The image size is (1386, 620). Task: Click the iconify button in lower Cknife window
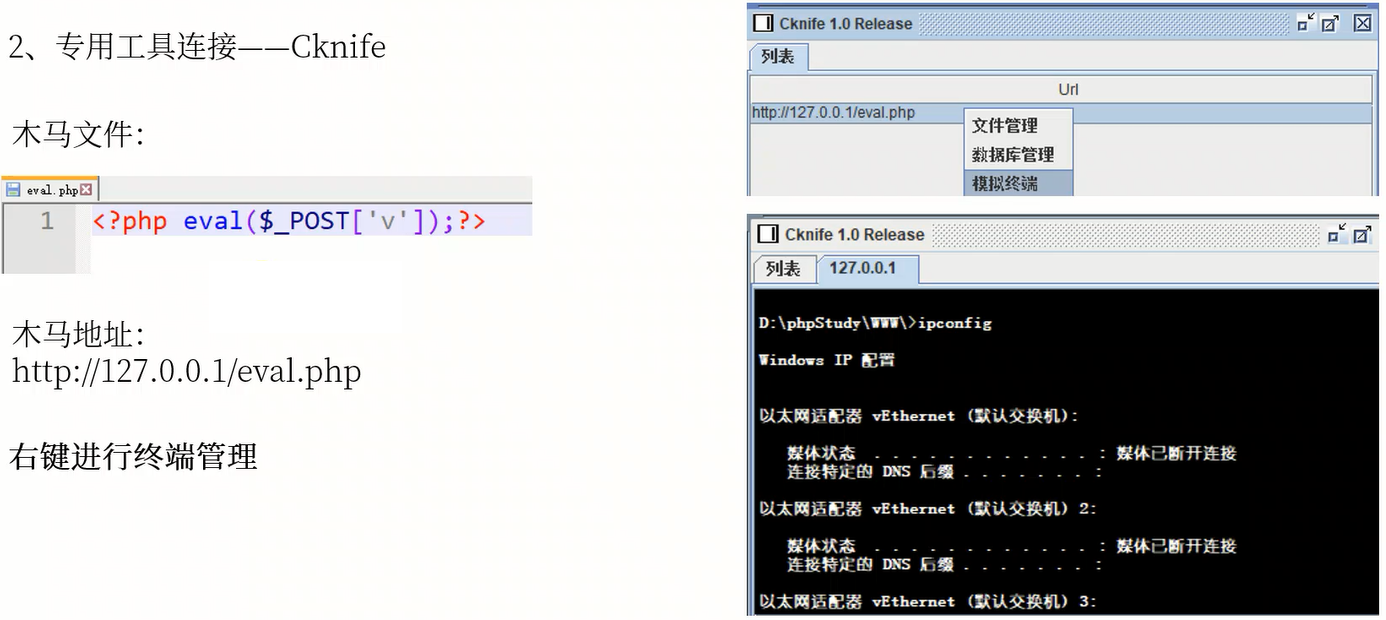1336,235
